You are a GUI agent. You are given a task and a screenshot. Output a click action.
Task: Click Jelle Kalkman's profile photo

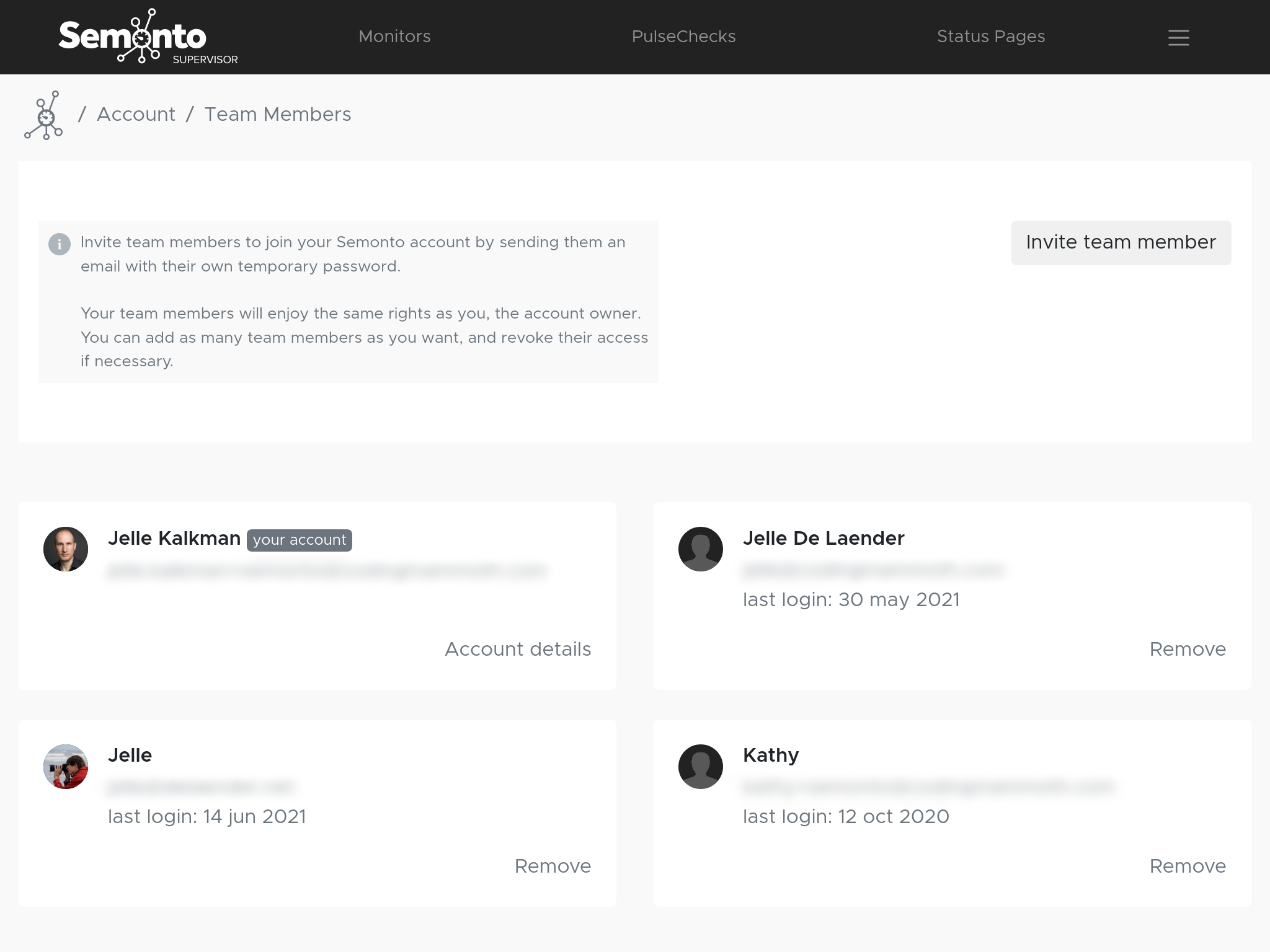pos(66,549)
